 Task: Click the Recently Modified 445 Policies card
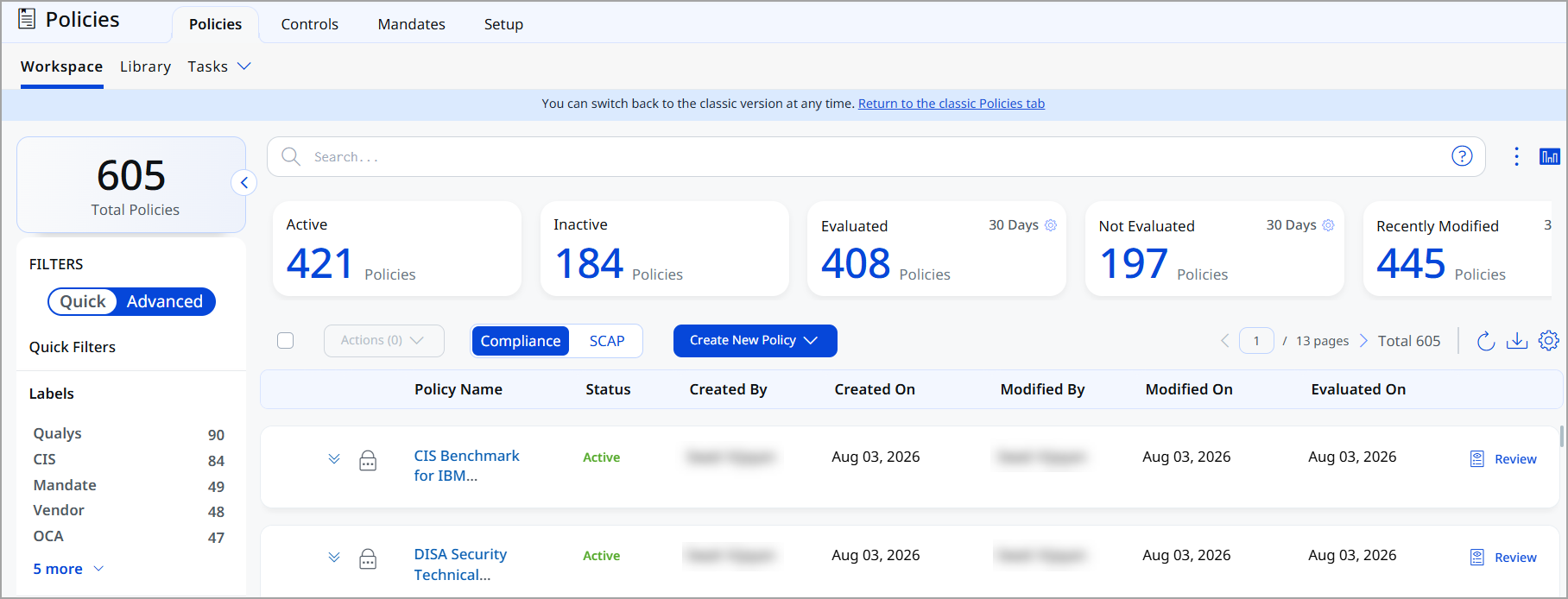pos(1457,249)
